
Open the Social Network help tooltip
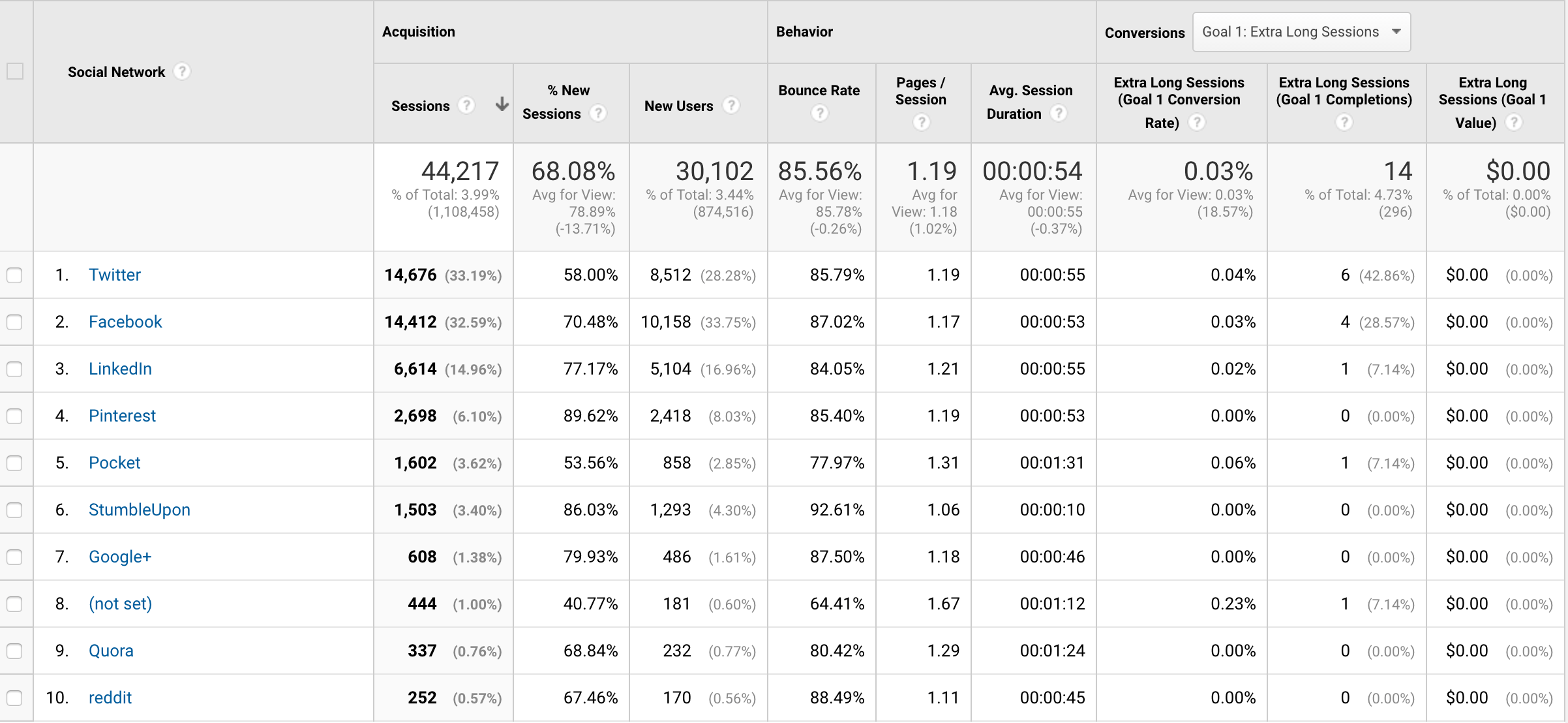coord(182,72)
